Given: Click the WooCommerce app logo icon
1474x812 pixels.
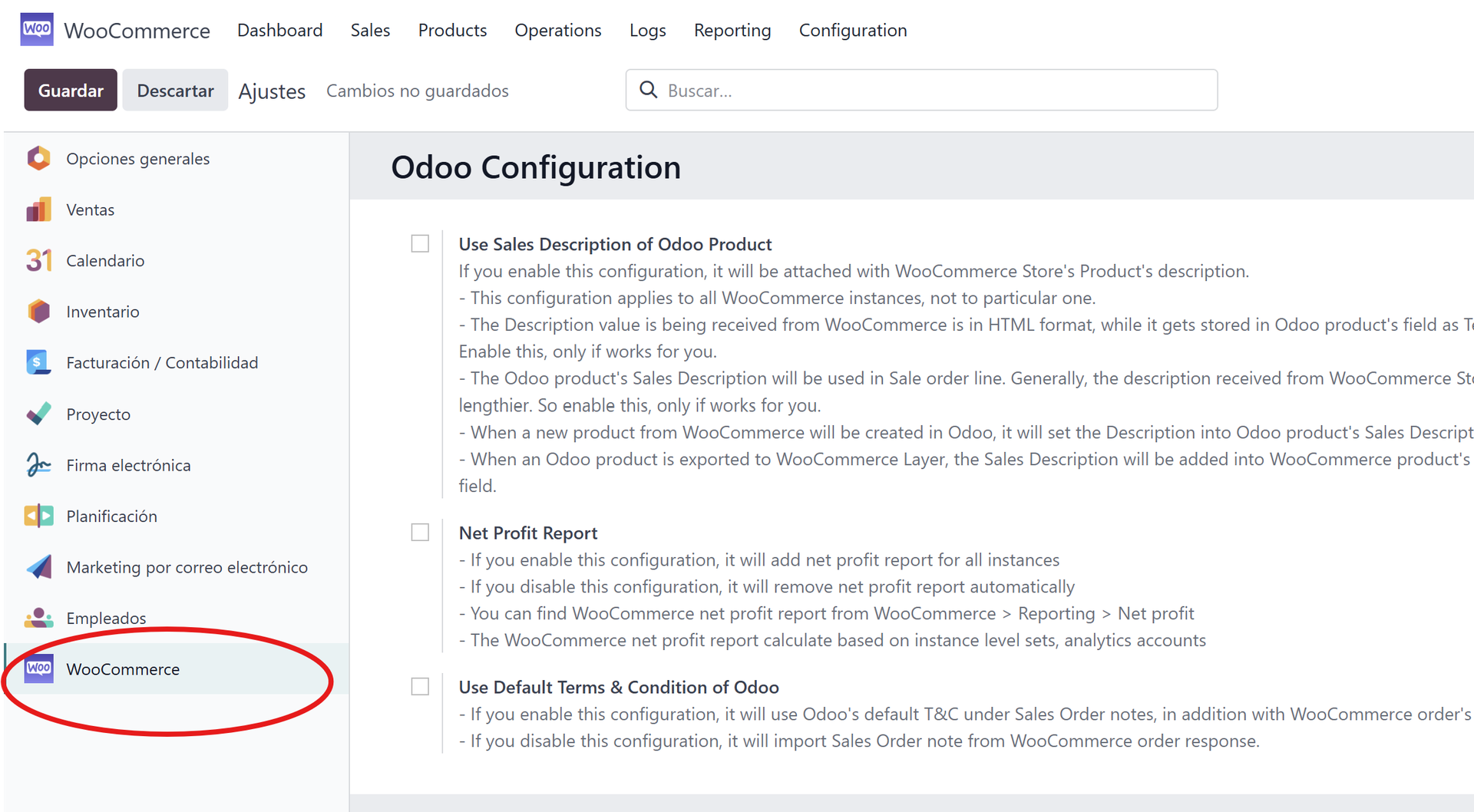Looking at the screenshot, I should coord(37,29).
